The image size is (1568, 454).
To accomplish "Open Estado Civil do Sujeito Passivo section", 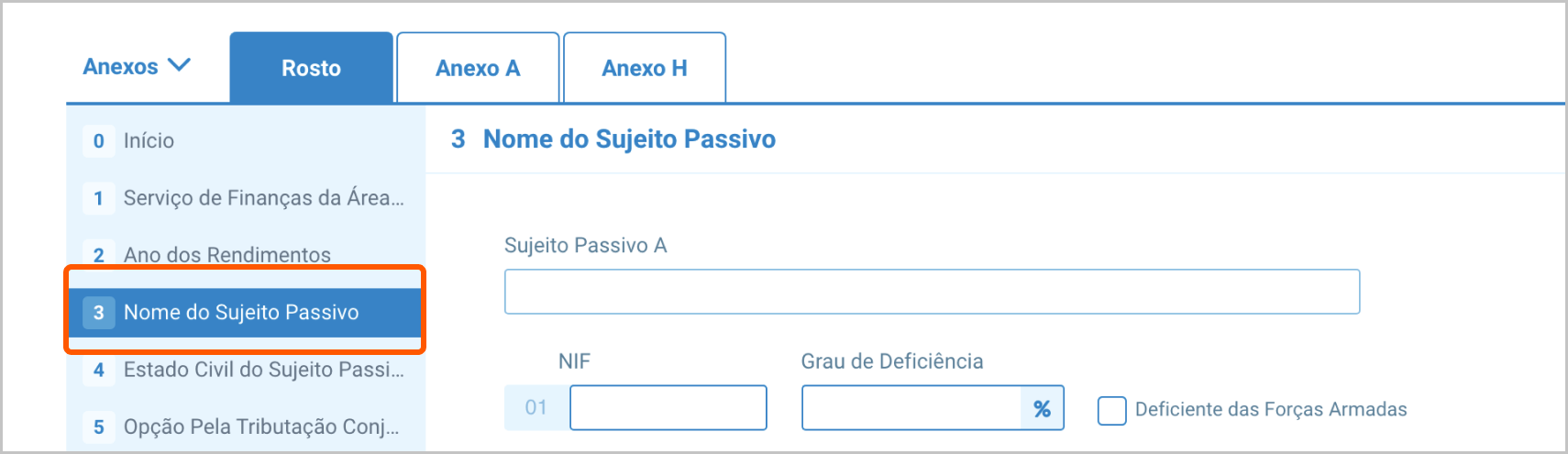I will (263, 370).
